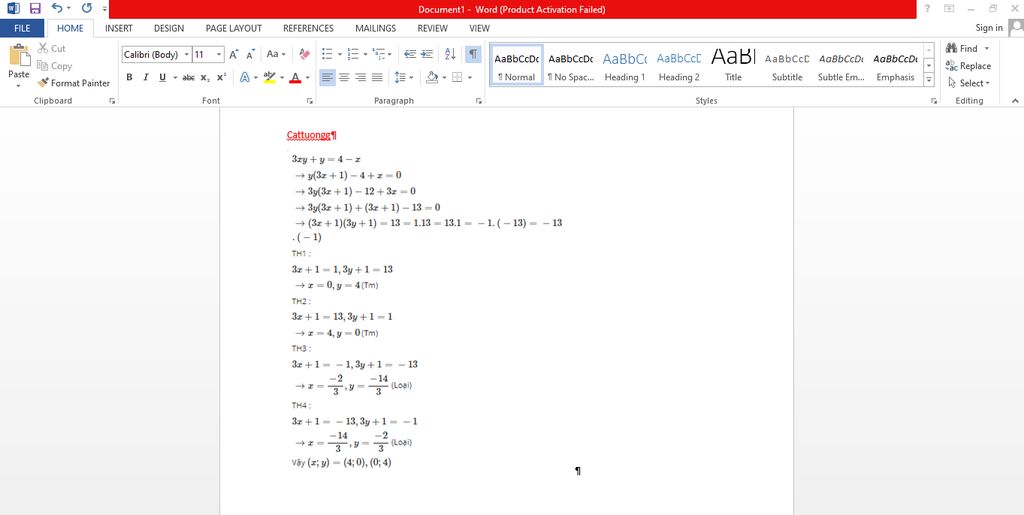Apply subscript x₂ formatting
The image size is (1024, 515).
point(205,78)
